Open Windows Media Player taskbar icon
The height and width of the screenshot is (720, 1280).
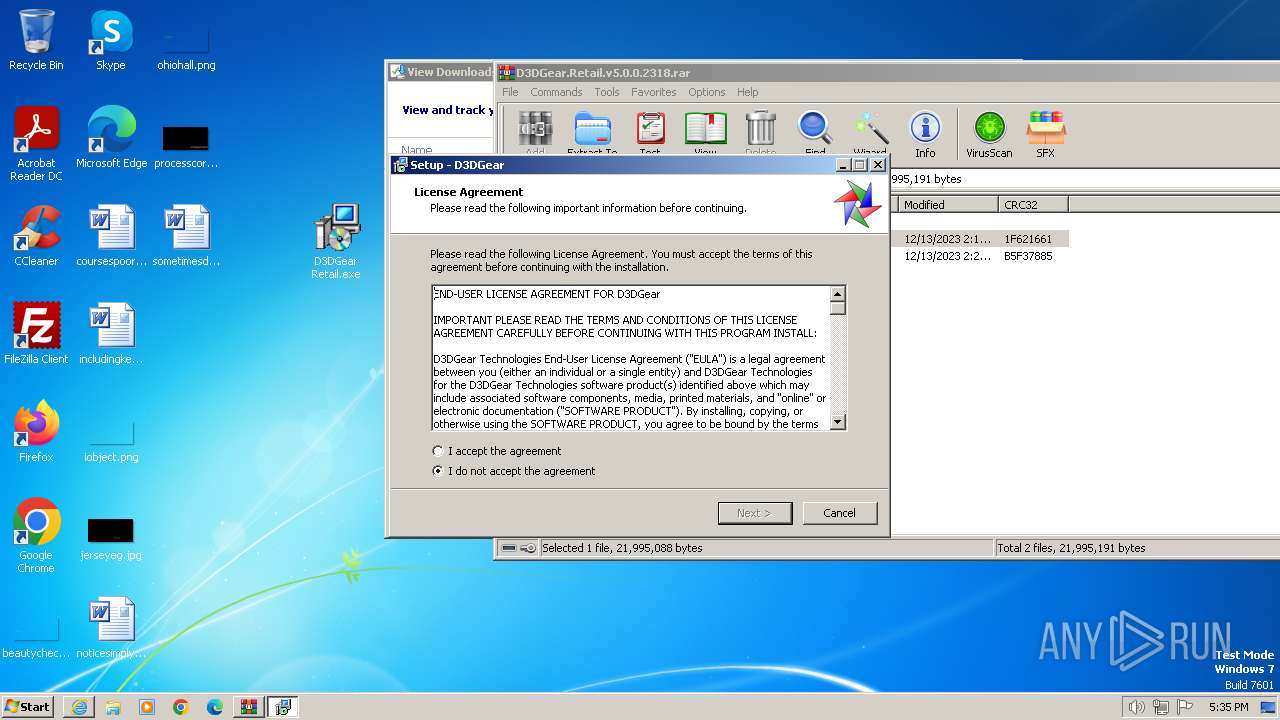click(147, 707)
